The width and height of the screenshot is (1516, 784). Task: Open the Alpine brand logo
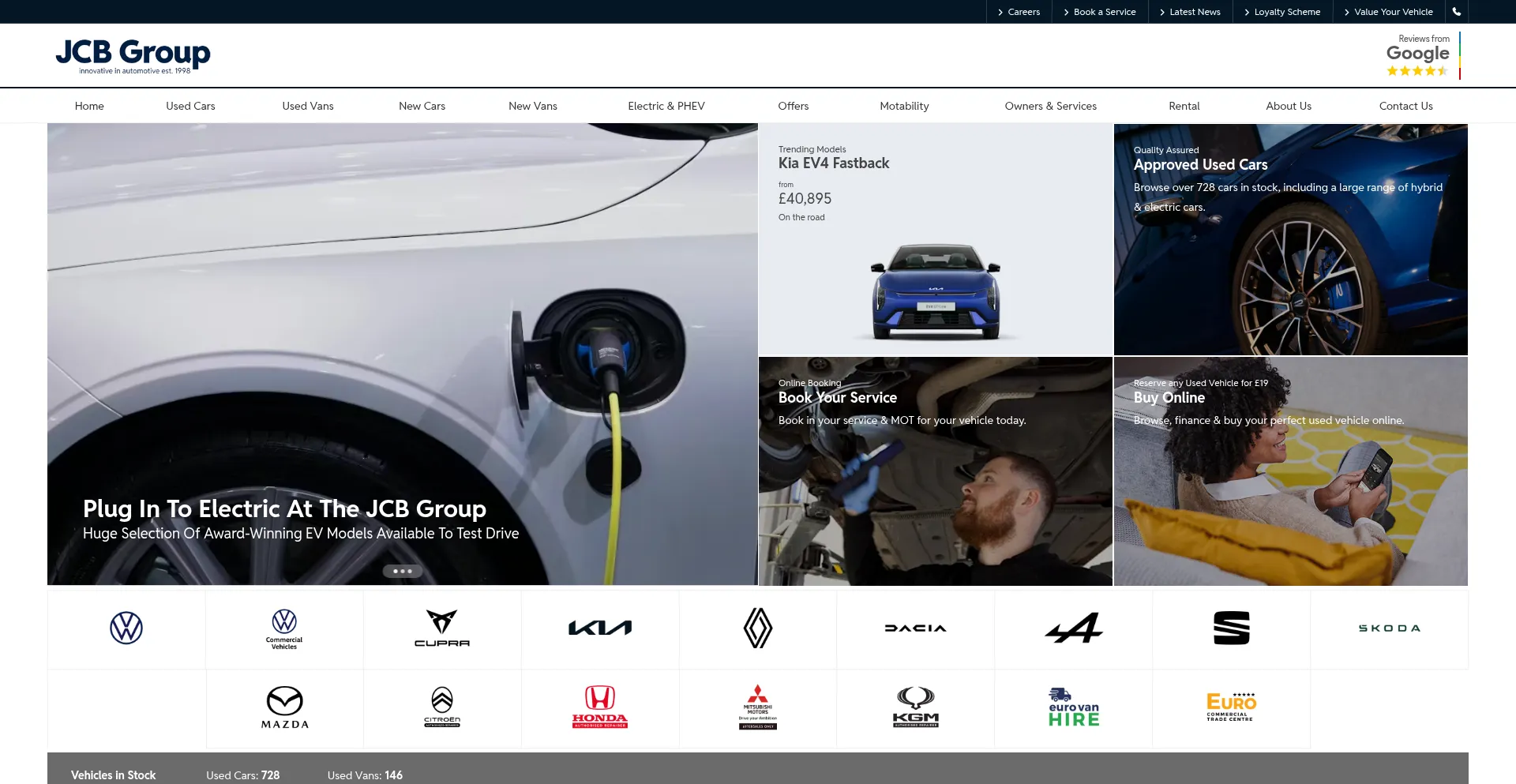(1074, 628)
